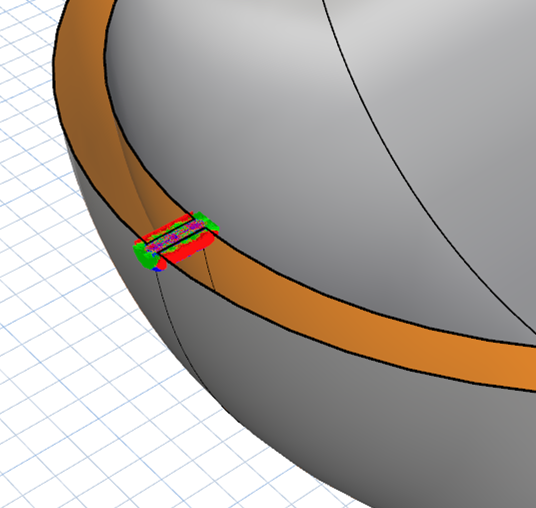Select the orange ring's upper-left curved section
The image size is (536, 508).
(82, 85)
